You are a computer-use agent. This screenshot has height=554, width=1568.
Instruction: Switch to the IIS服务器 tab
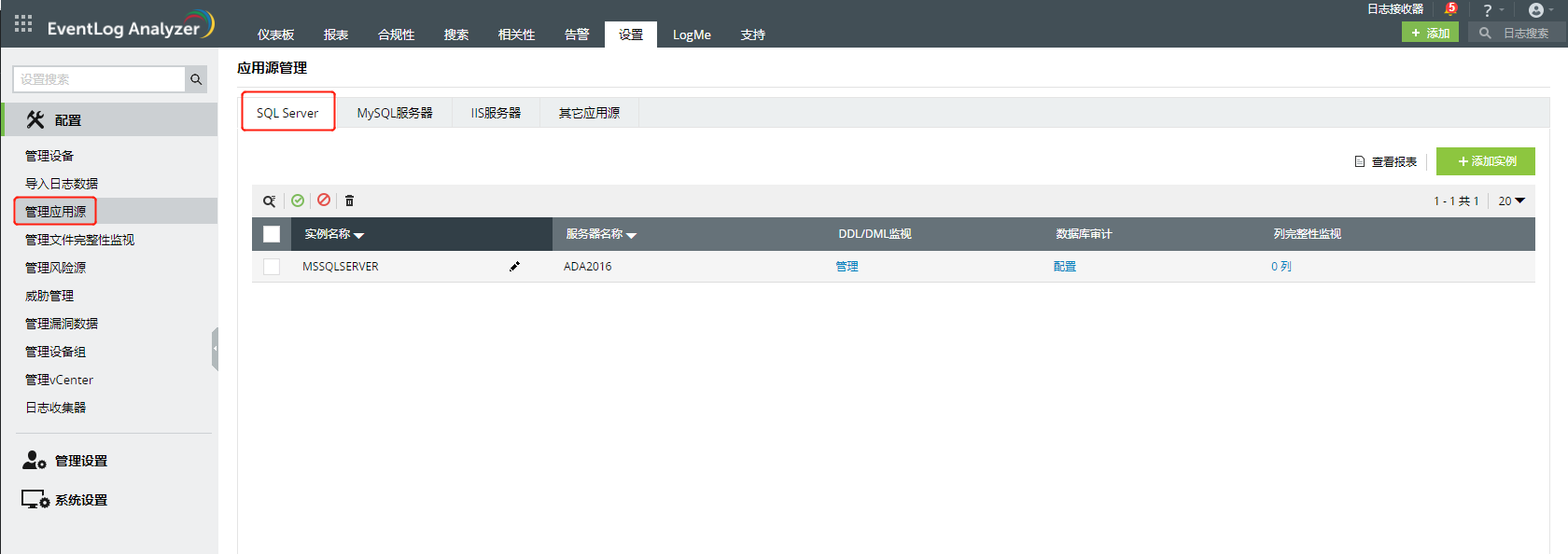click(496, 113)
